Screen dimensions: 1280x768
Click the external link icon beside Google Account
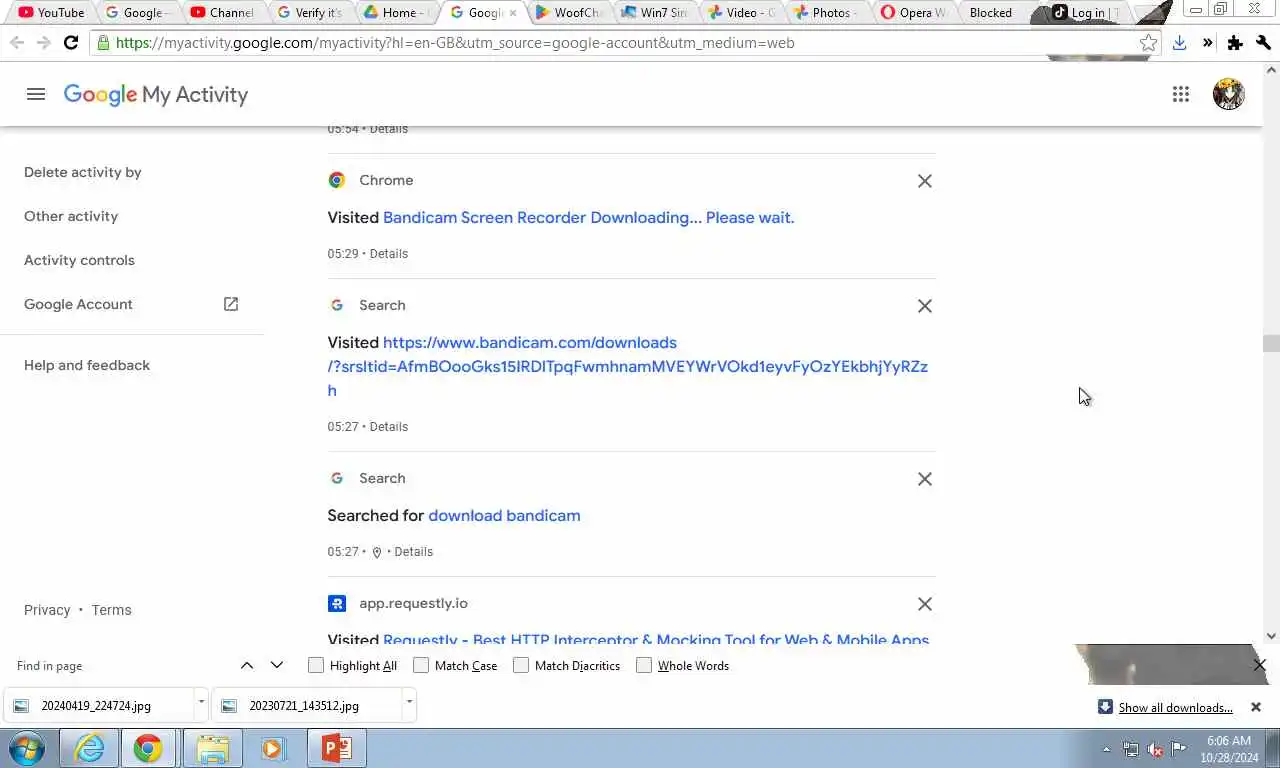[x=231, y=304]
